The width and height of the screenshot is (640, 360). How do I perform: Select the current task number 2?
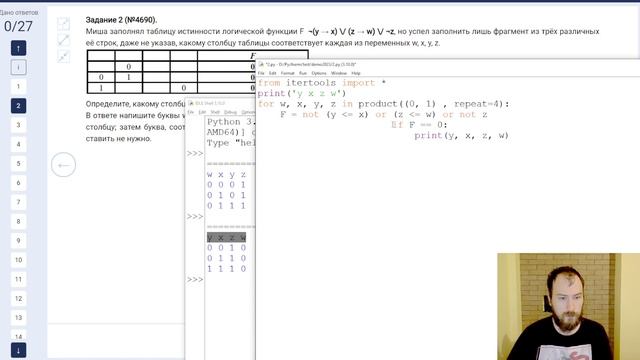pos(18,106)
